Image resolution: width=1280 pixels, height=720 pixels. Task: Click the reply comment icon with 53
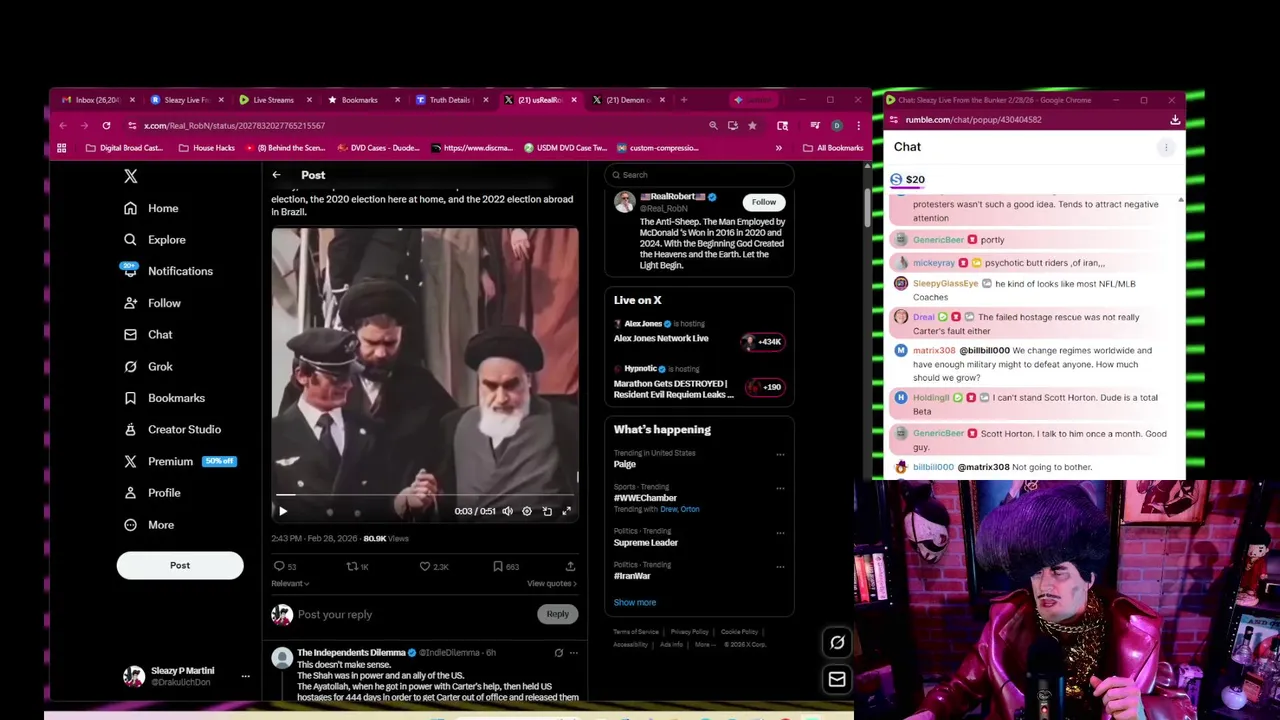285,567
